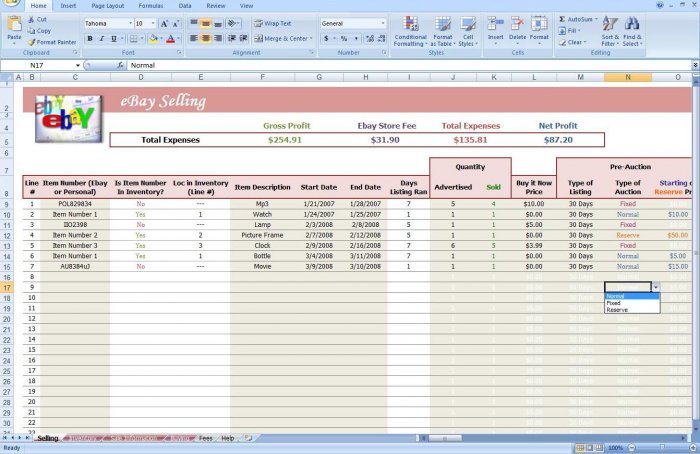Open the fill color bucket
700x454 pixels.
154,39
